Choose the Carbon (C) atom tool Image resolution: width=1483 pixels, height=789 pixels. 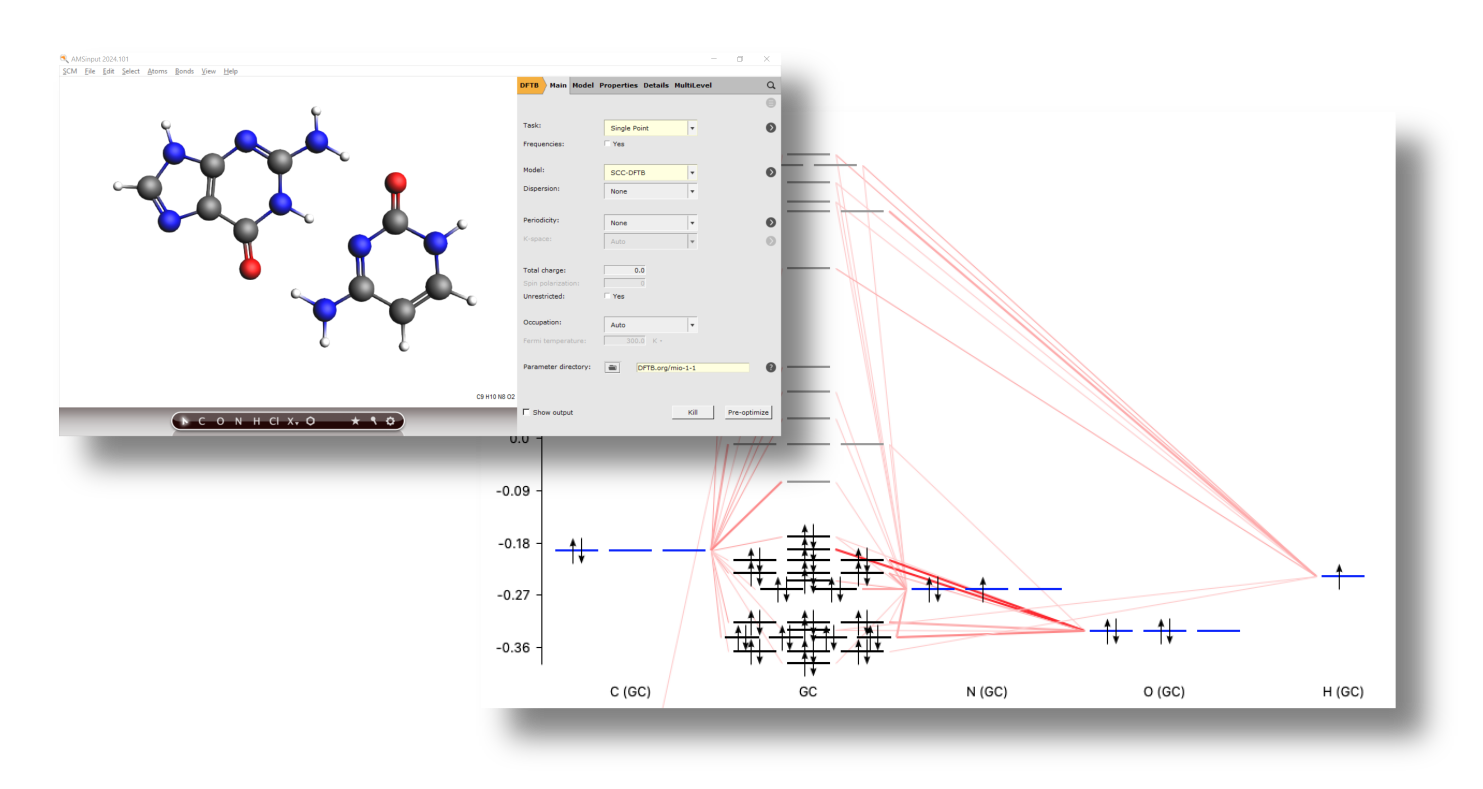201,421
